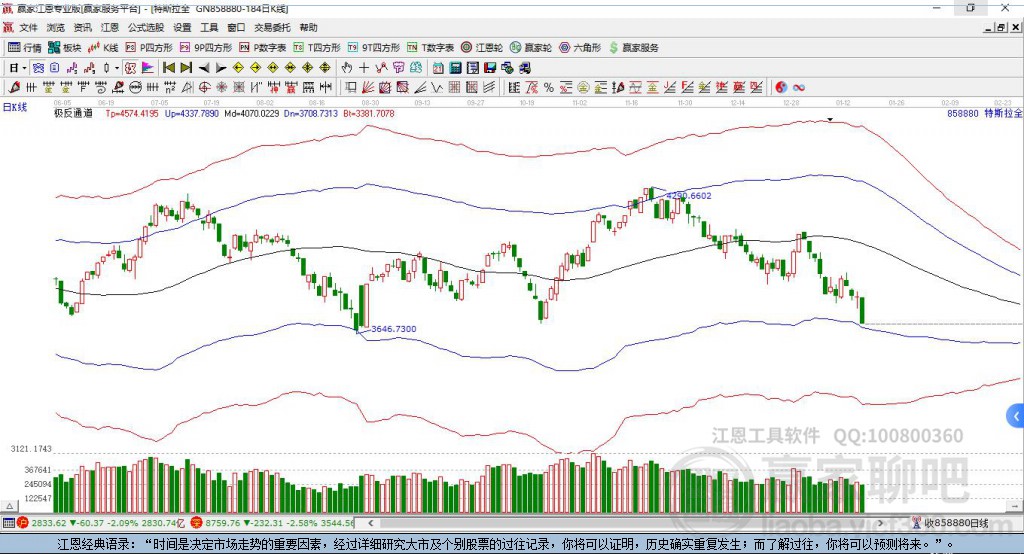Switch to the 板块 sectors view

tap(65, 48)
